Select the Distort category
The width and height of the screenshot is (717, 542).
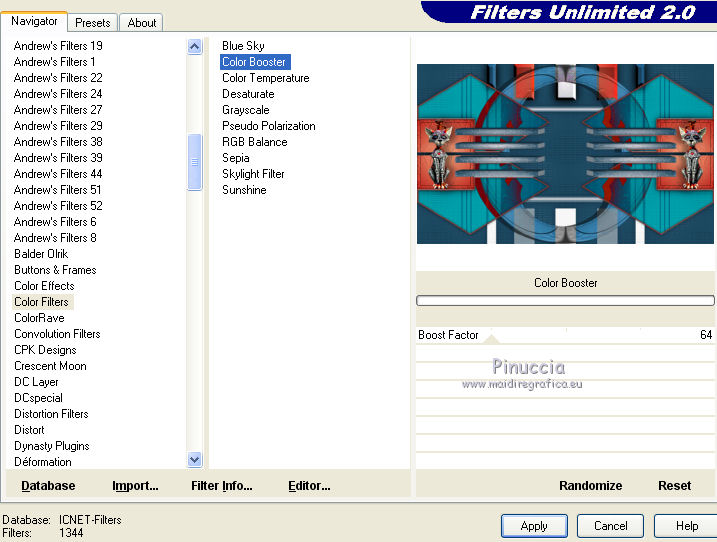point(29,430)
